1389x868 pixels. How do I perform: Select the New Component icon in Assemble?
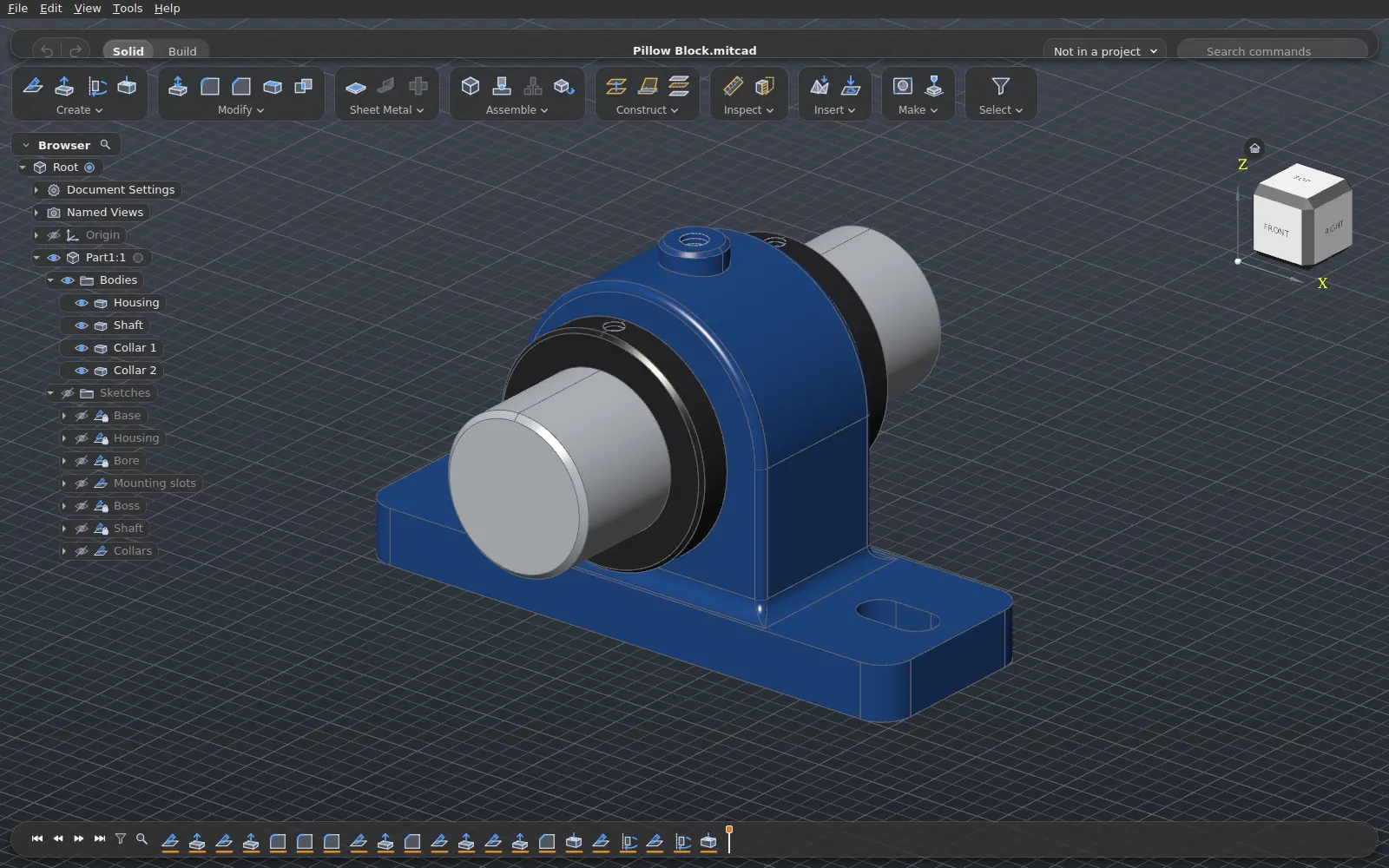(471, 86)
